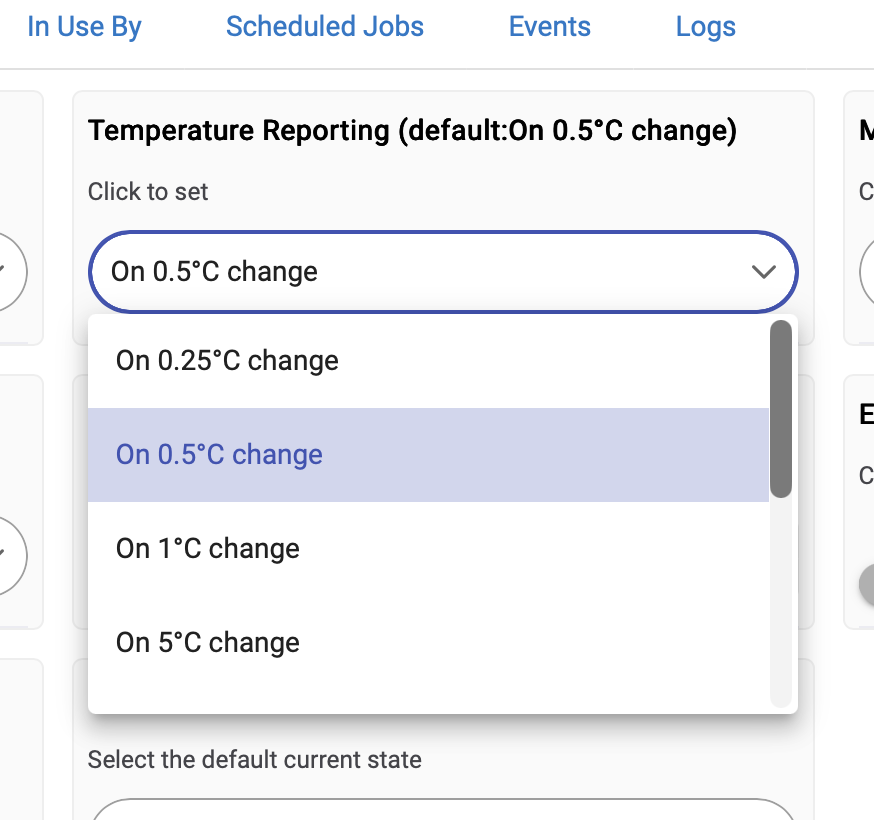Collapse the list using the chevron arrow
Viewport: 874px width, 820px height.
click(x=764, y=272)
